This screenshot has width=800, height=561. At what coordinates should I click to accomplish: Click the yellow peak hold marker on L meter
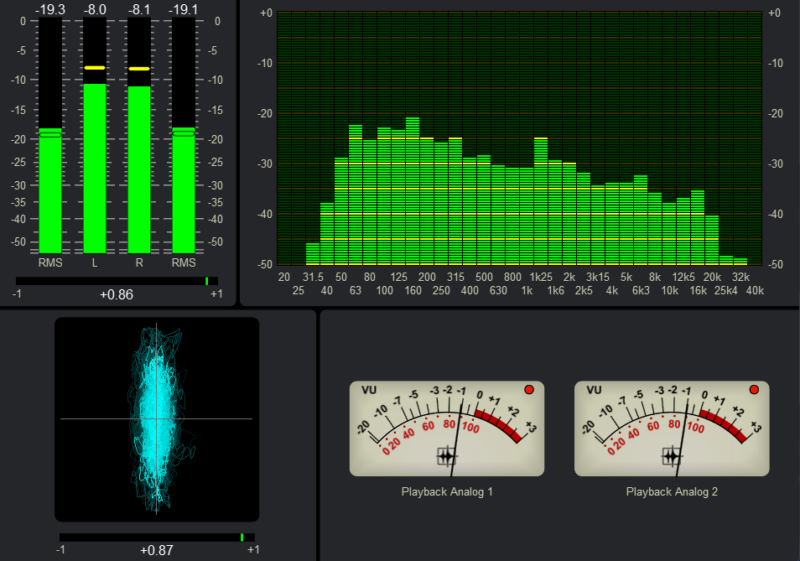click(95, 67)
